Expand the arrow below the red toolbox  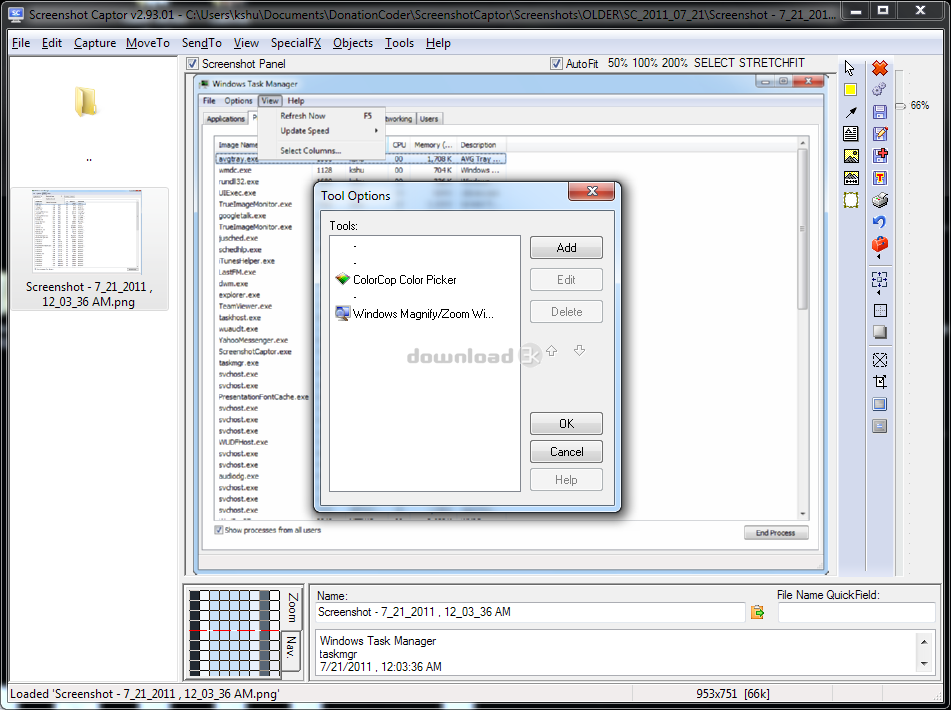point(879,256)
